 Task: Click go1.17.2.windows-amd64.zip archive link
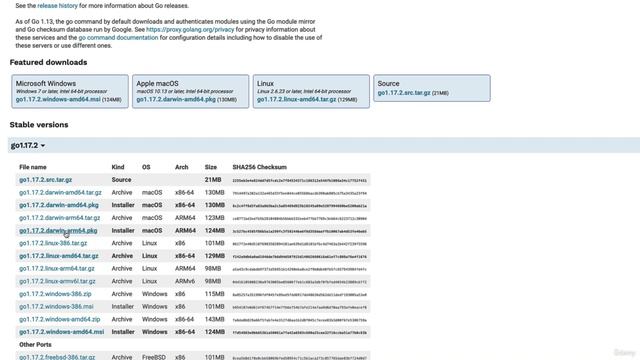(x=60, y=319)
